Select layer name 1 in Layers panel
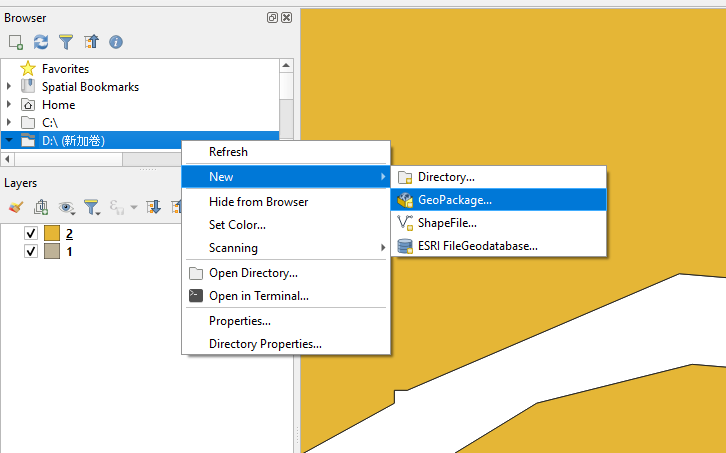The width and height of the screenshot is (726, 453). pos(69,252)
